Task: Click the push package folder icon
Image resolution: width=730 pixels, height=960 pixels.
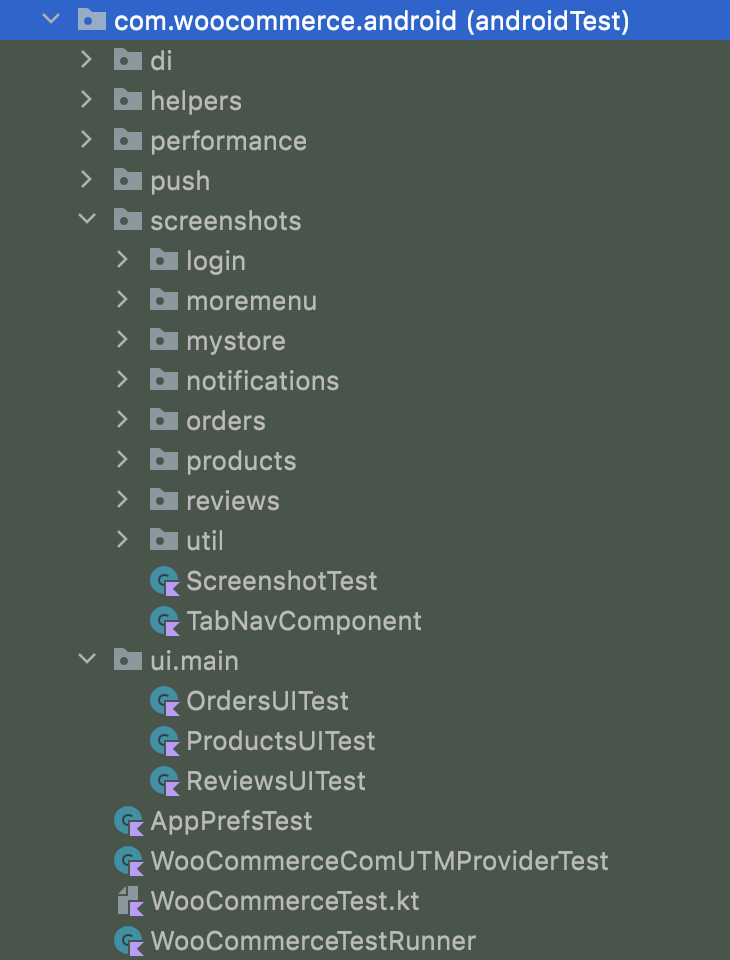Action: (x=128, y=179)
